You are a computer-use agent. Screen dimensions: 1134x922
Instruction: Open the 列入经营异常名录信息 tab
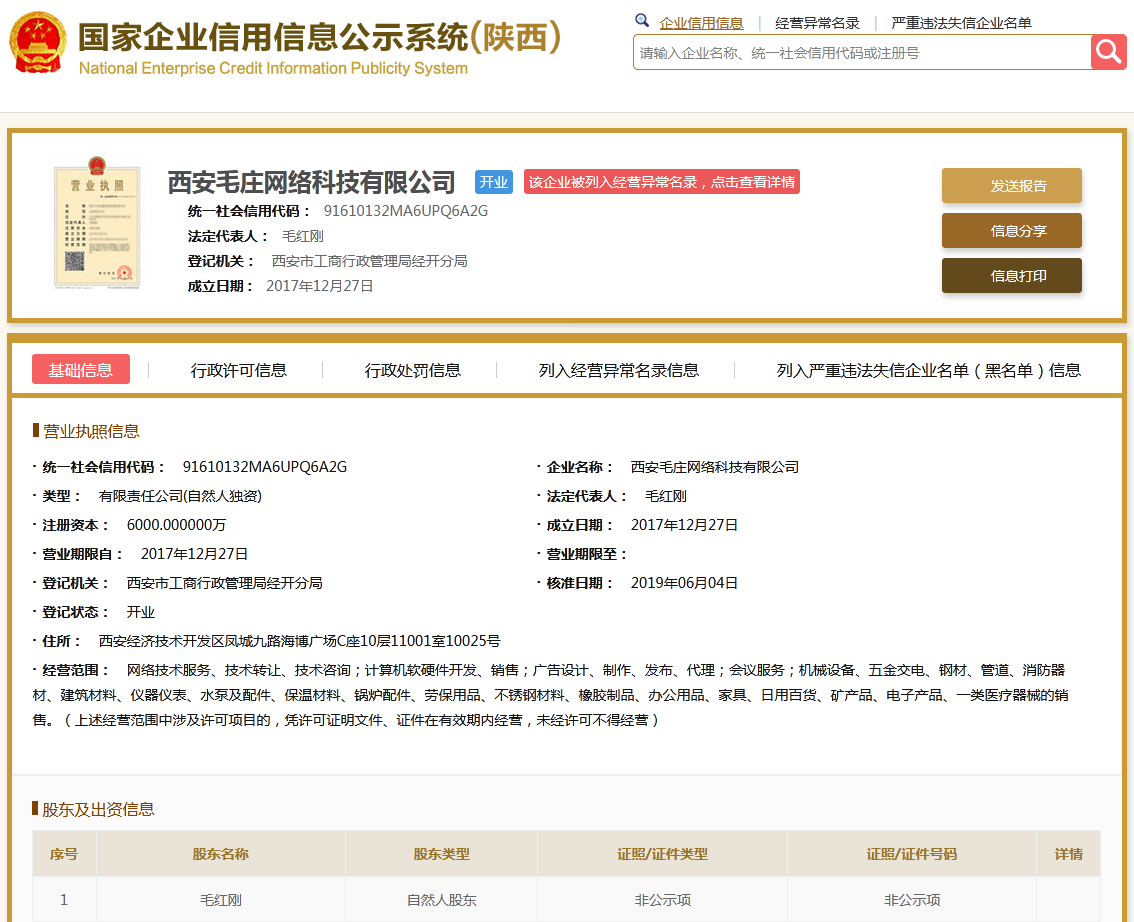pyautogui.click(x=618, y=370)
